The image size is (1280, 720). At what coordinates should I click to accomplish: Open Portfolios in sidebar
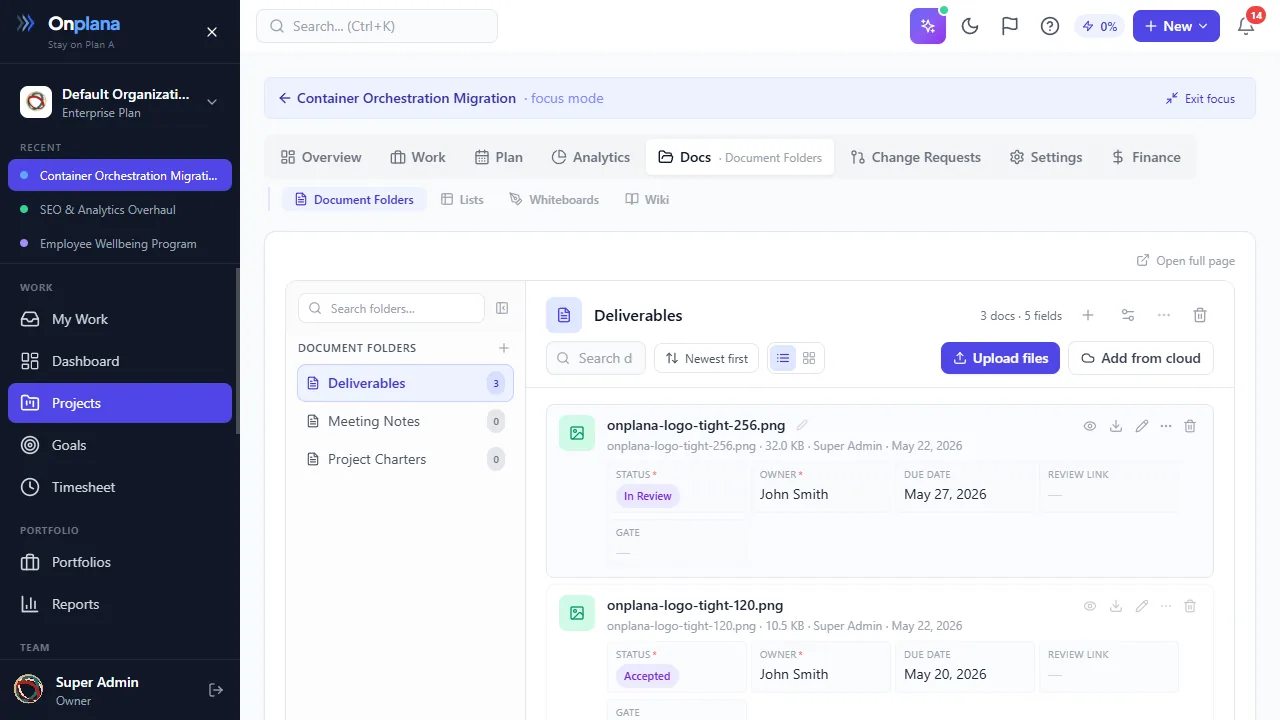click(x=120, y=562)
